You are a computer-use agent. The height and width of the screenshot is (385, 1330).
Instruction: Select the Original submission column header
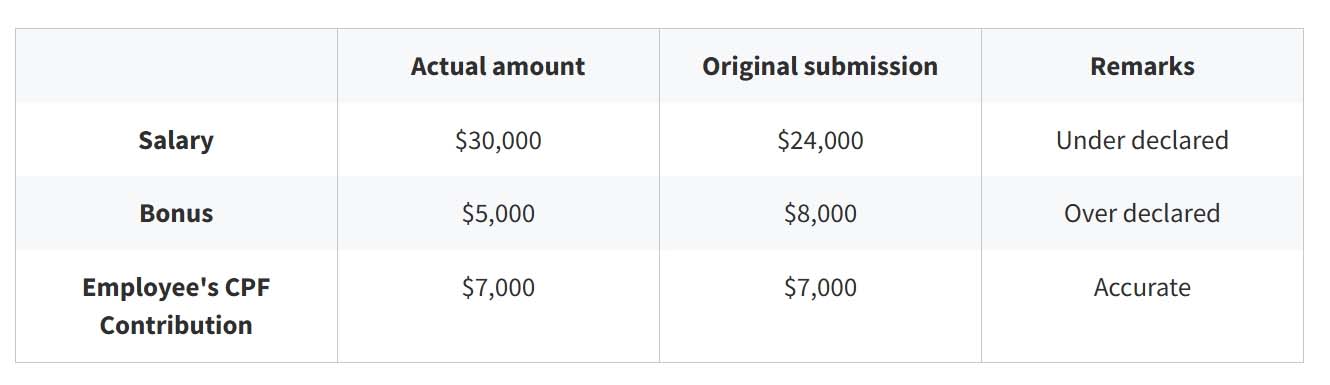820,66
